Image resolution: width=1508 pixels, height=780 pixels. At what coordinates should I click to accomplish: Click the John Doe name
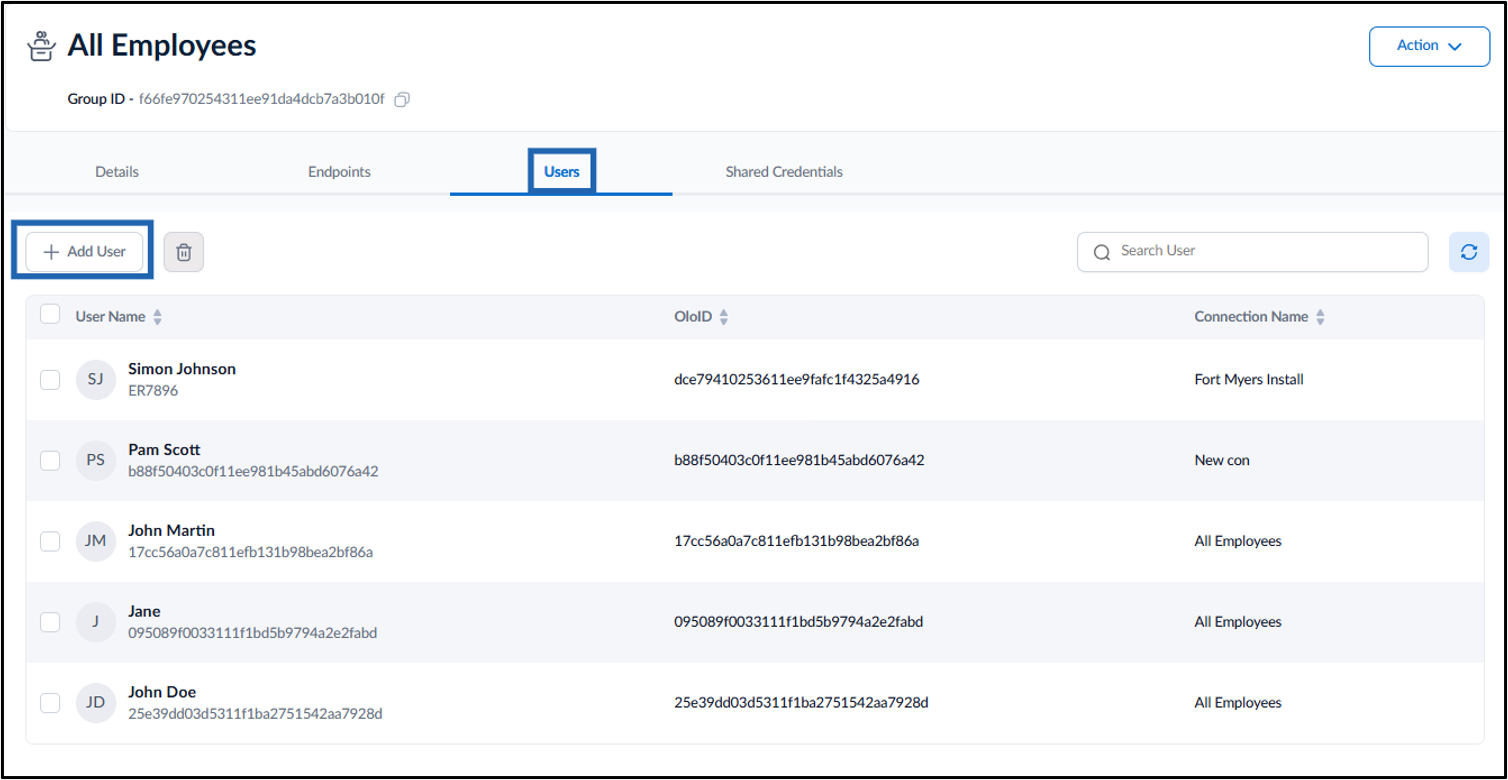(162, 692)
